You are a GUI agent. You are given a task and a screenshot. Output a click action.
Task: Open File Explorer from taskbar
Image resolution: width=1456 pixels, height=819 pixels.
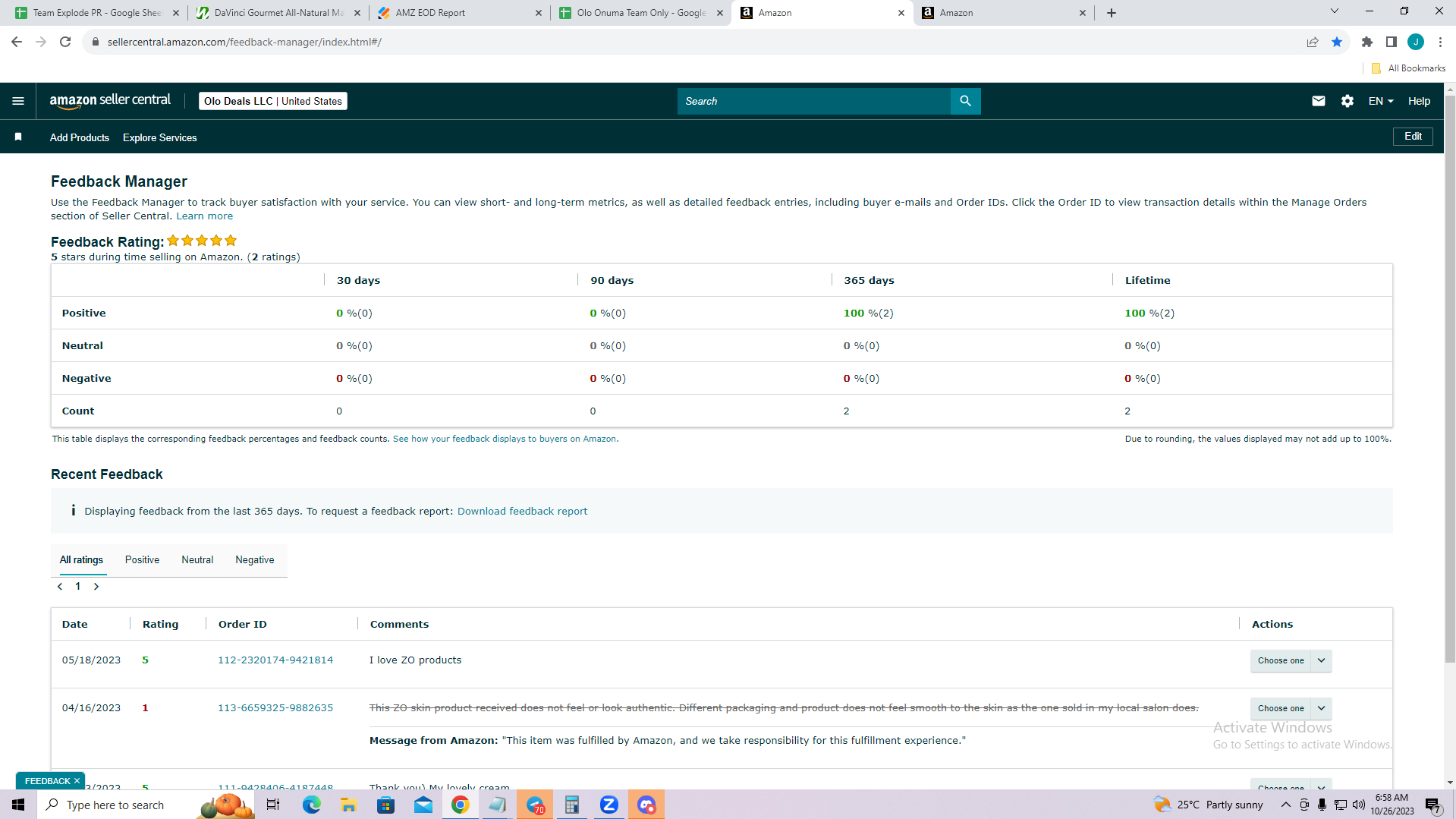348,805
